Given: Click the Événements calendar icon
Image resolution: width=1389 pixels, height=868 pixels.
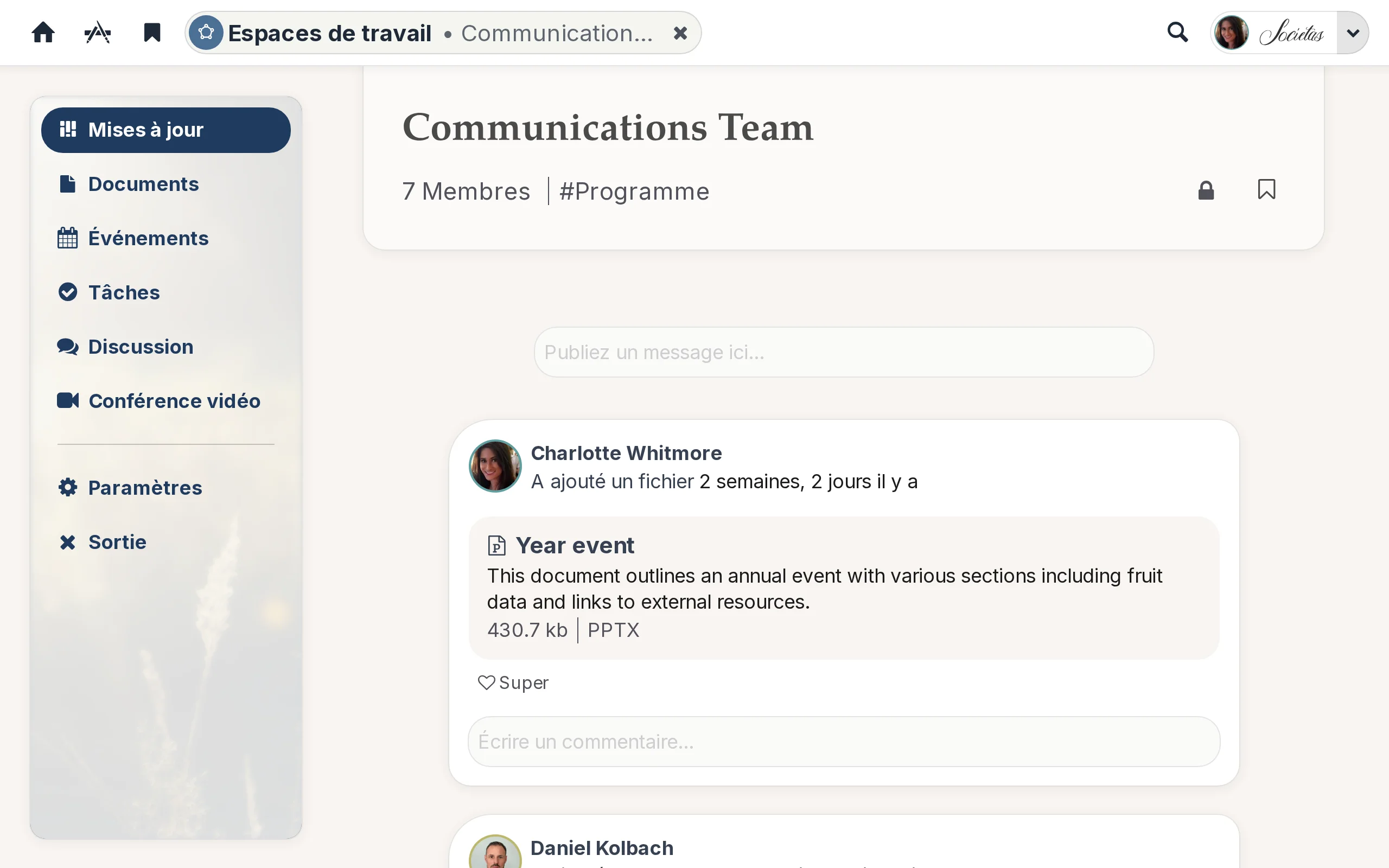Looking at the screenshot, I should click(x=68, y=238).
